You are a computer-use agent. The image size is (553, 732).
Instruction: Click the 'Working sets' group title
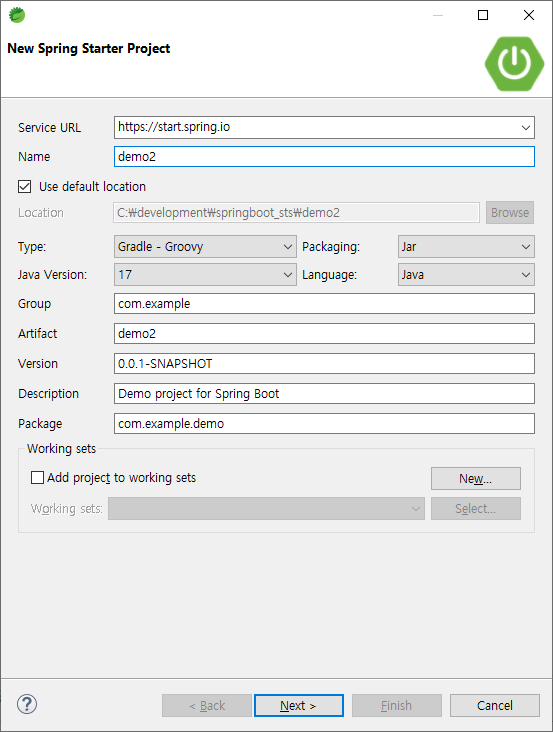(x=61, y=449)
